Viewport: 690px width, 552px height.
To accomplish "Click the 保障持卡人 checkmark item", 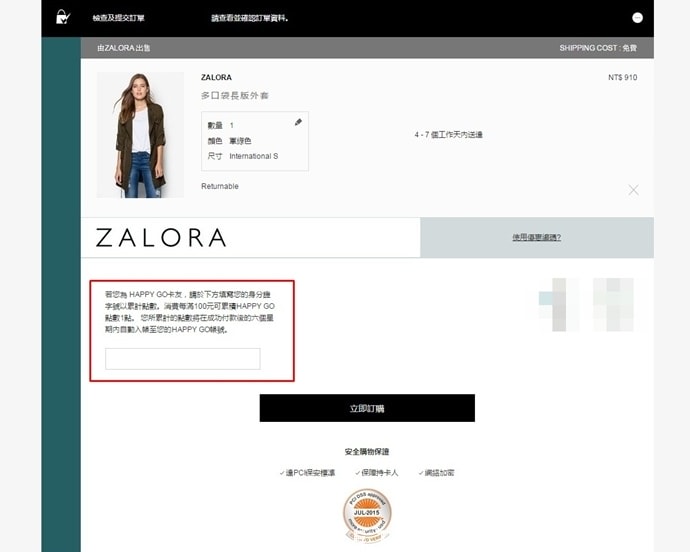I will tap(376, 472).
